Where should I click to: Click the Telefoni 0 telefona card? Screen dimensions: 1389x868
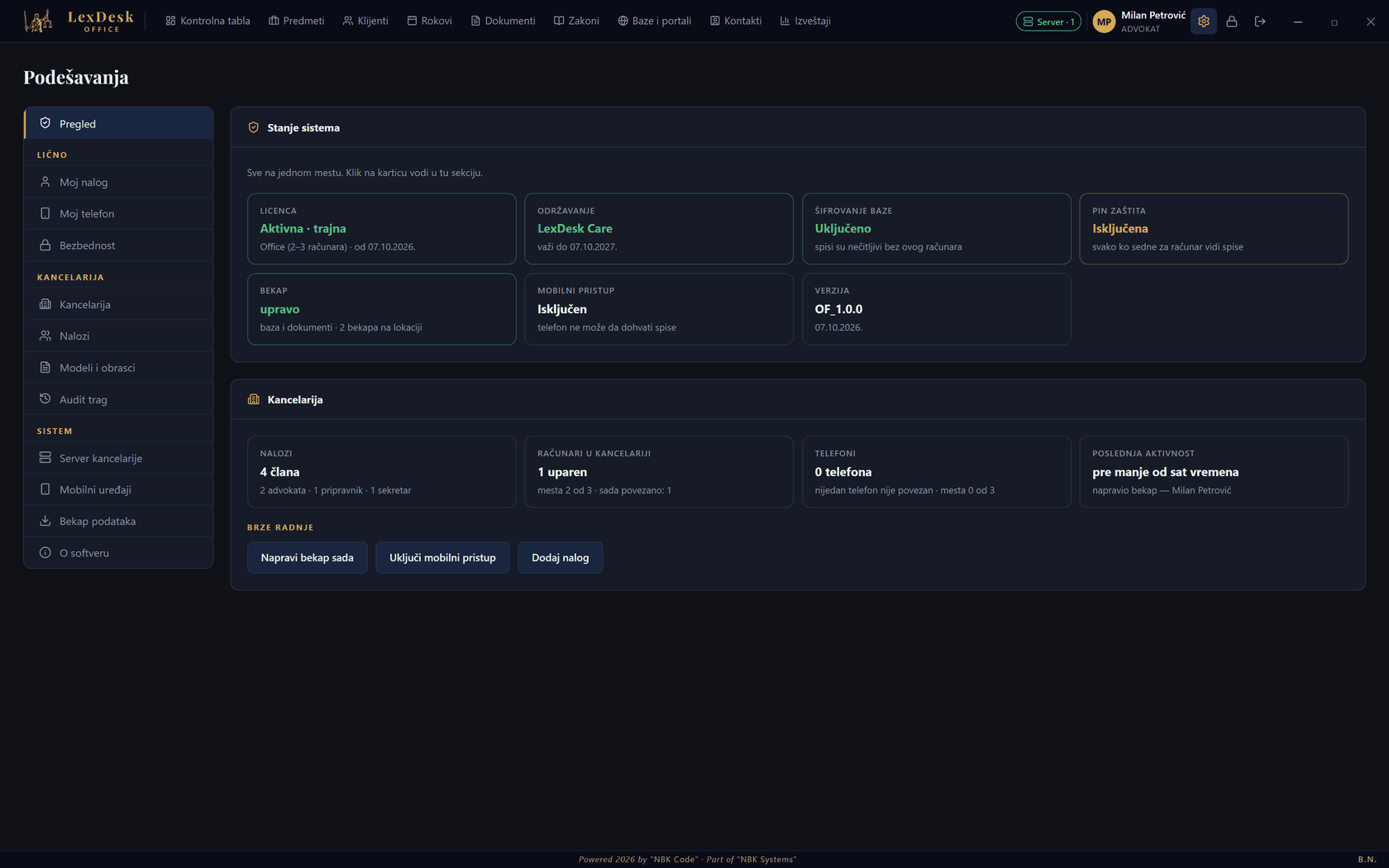click(937, 472)
